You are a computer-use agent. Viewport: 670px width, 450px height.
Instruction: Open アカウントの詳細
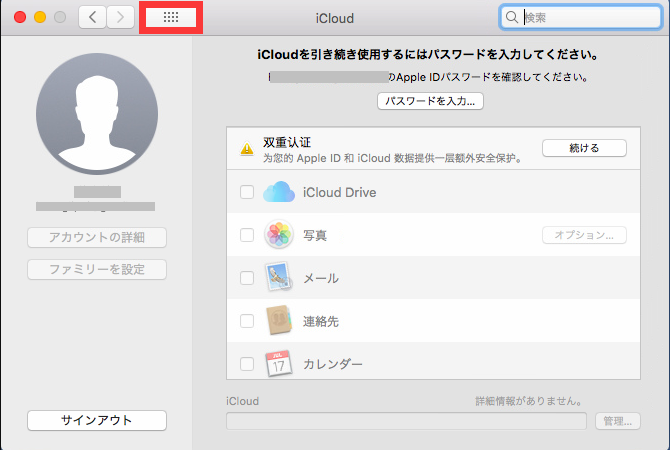tap(97, 237)
